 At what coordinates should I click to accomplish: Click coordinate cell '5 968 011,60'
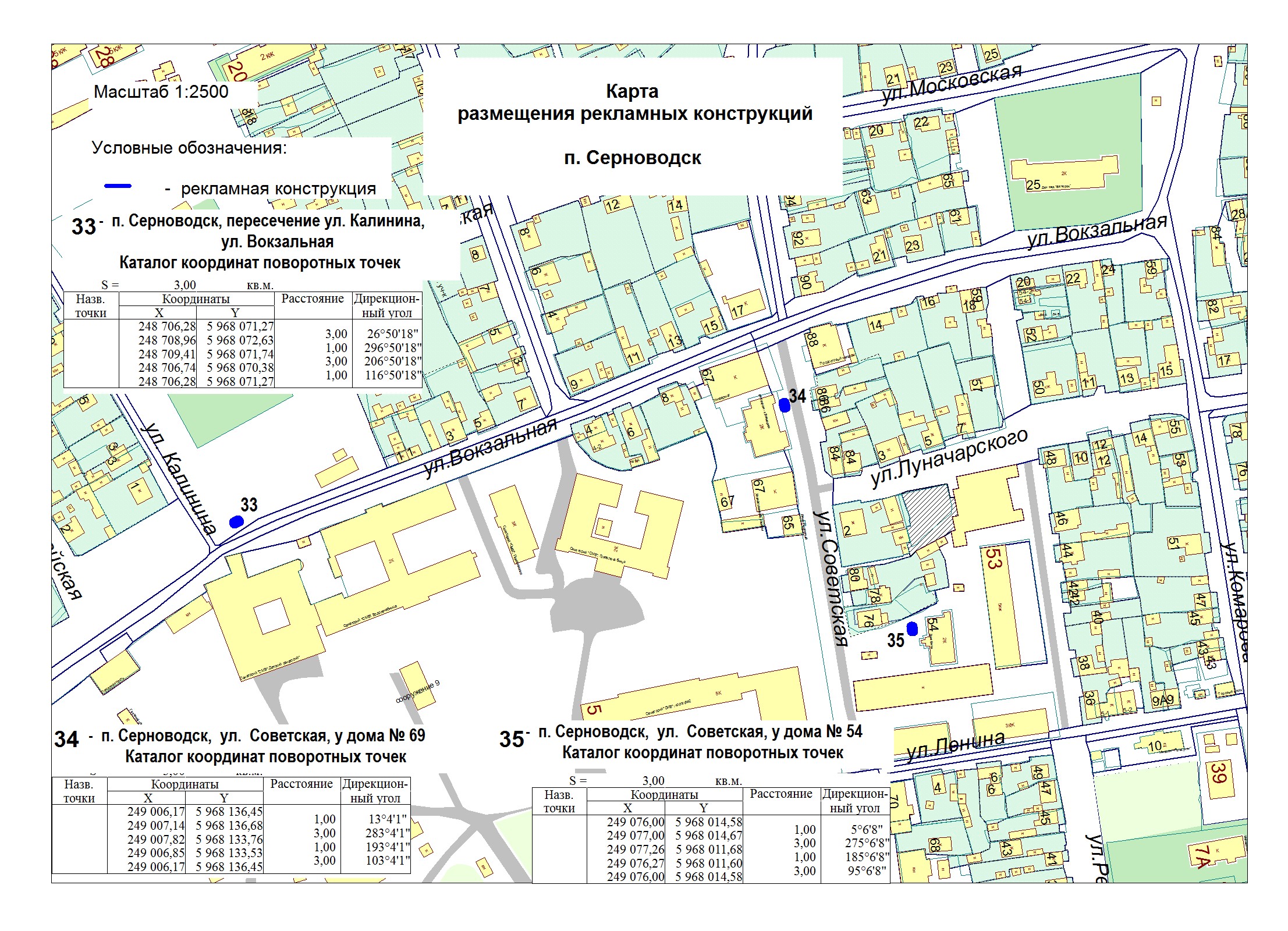tap(709, 864)
